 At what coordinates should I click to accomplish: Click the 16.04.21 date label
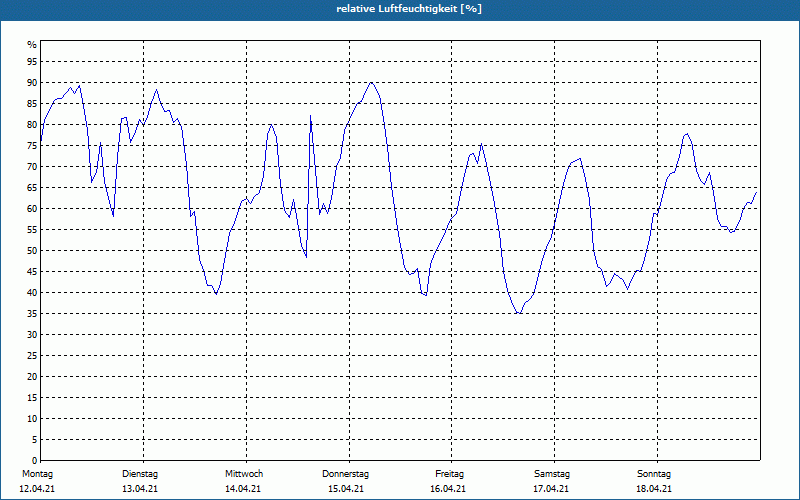(448, 489)
